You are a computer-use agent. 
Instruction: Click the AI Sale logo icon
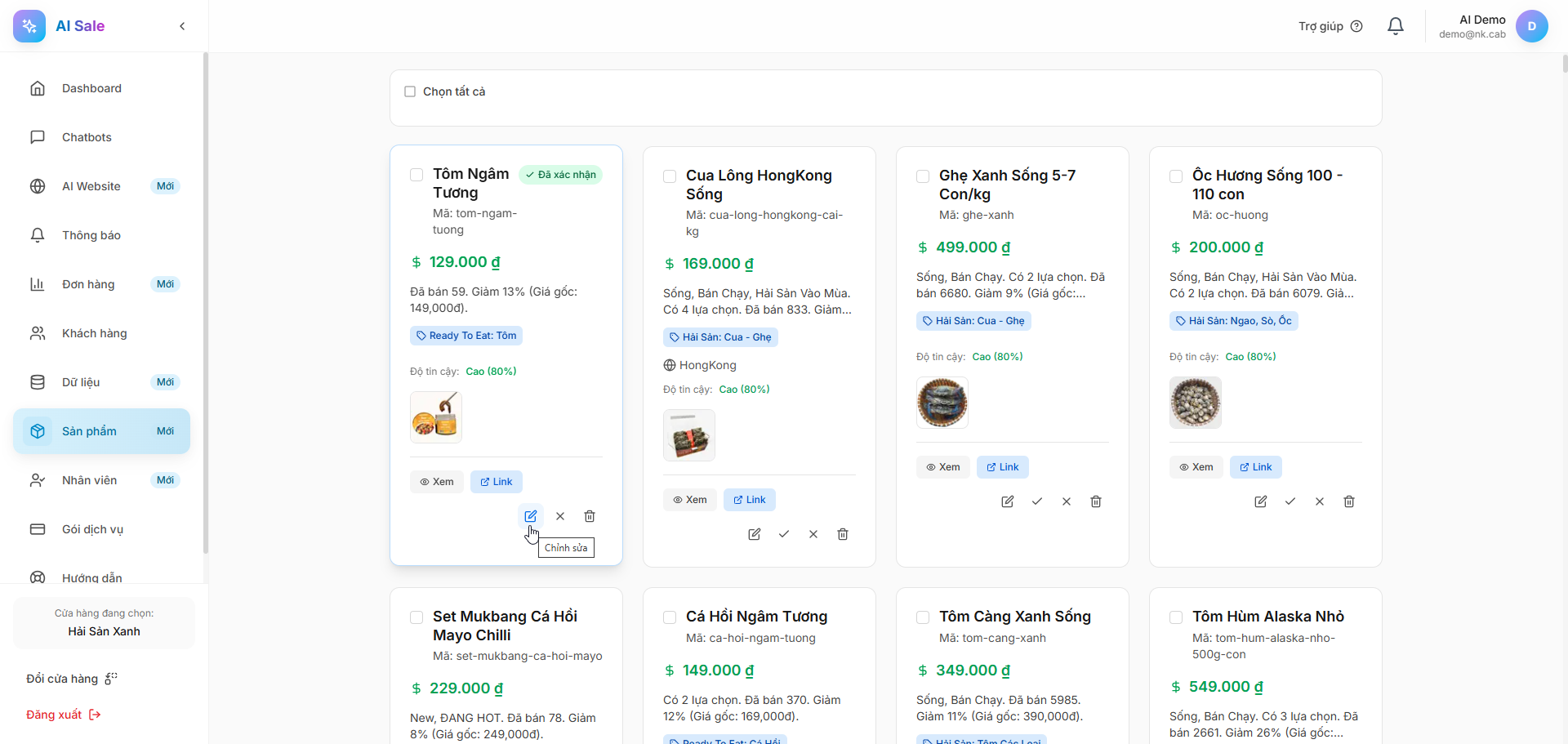tap(29, 26)
